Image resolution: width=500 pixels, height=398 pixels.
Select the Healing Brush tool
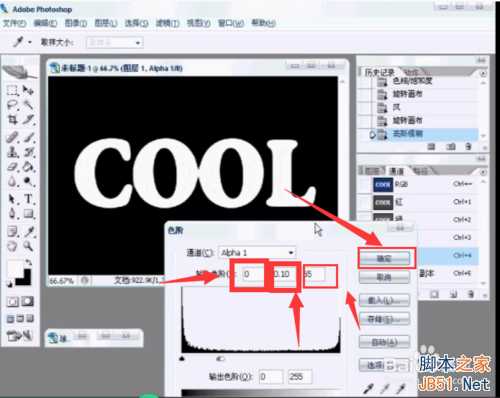[13, 137]
